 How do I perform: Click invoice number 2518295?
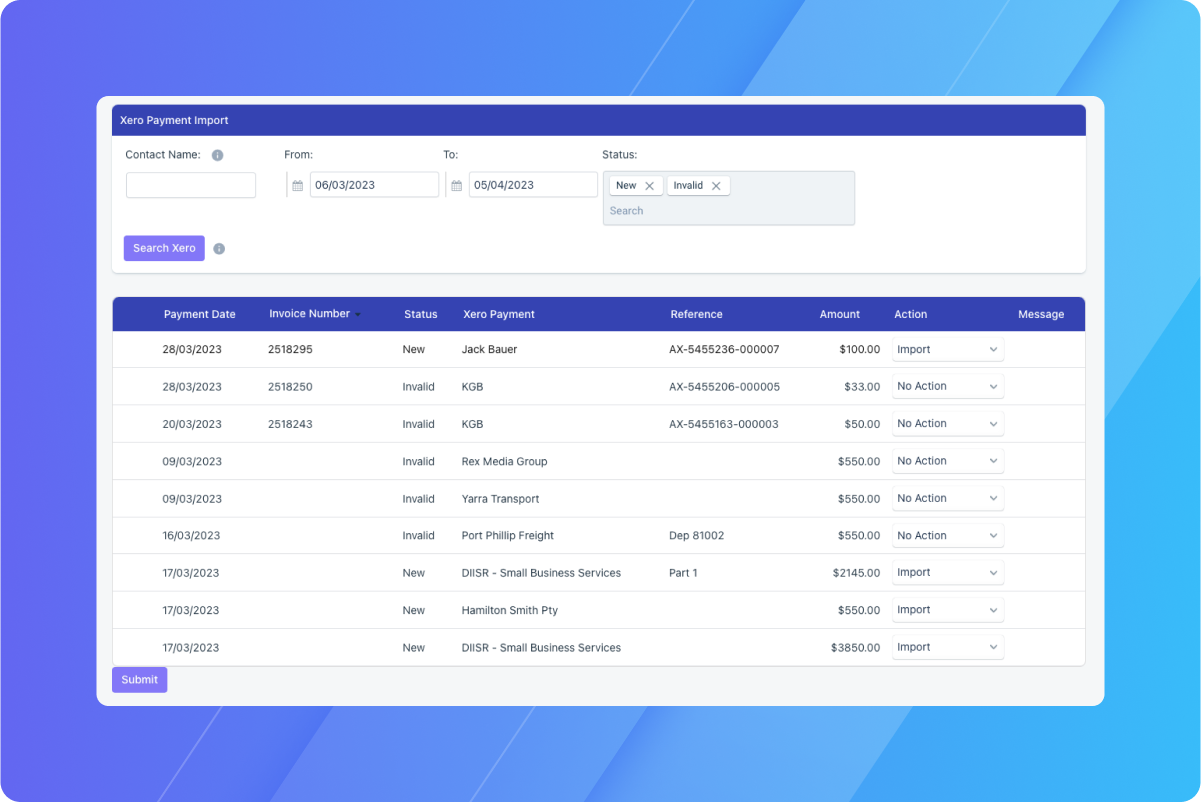tap(290, 350)
